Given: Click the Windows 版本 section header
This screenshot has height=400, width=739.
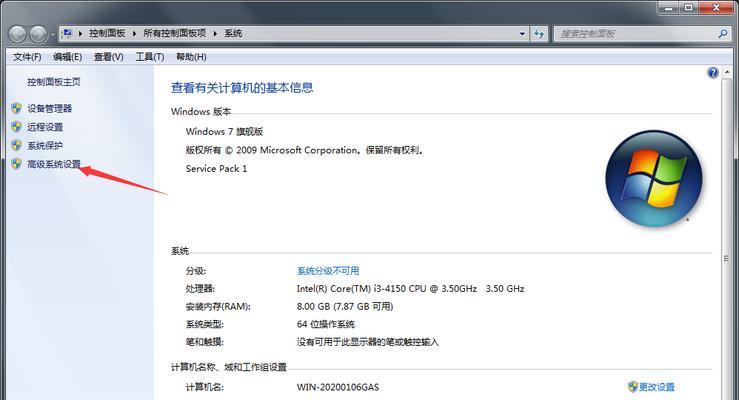Looking at the screenshot, I should point(201,112).
